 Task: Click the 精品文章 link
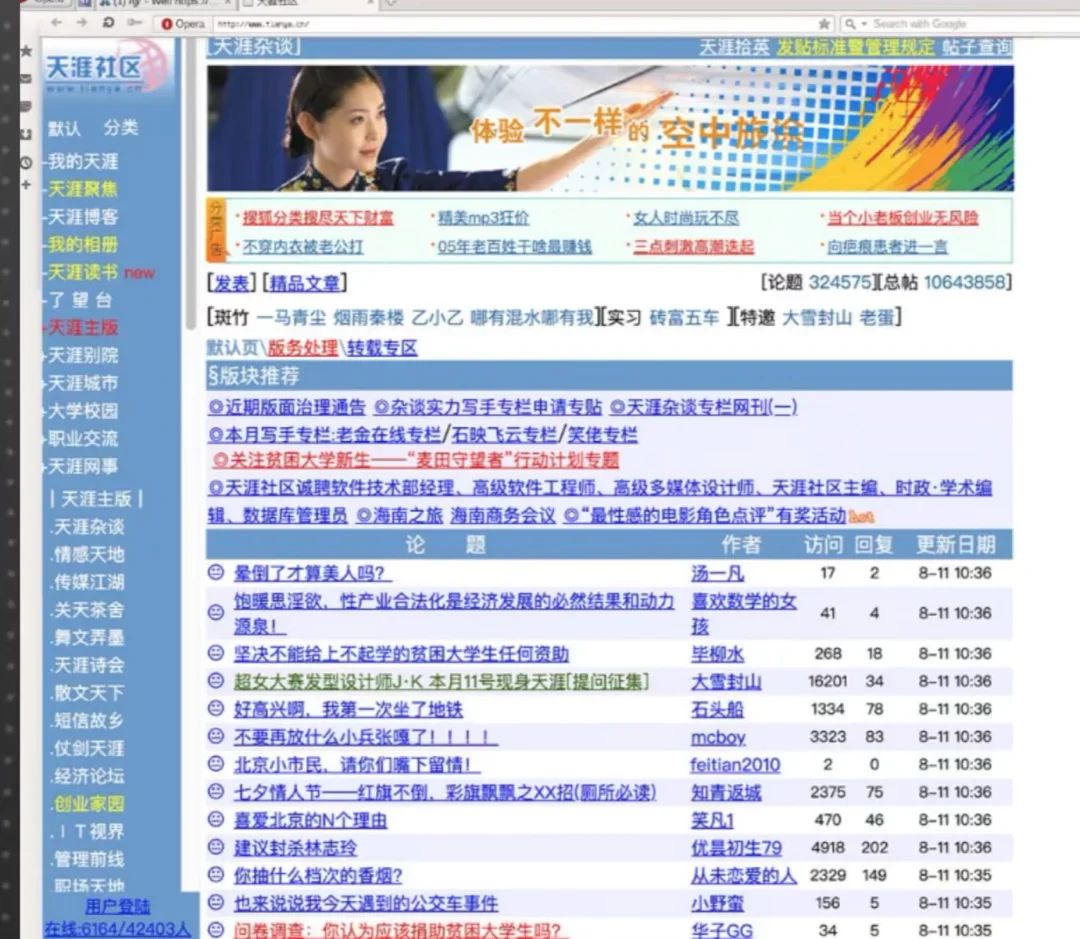click(x=304, y=283)
